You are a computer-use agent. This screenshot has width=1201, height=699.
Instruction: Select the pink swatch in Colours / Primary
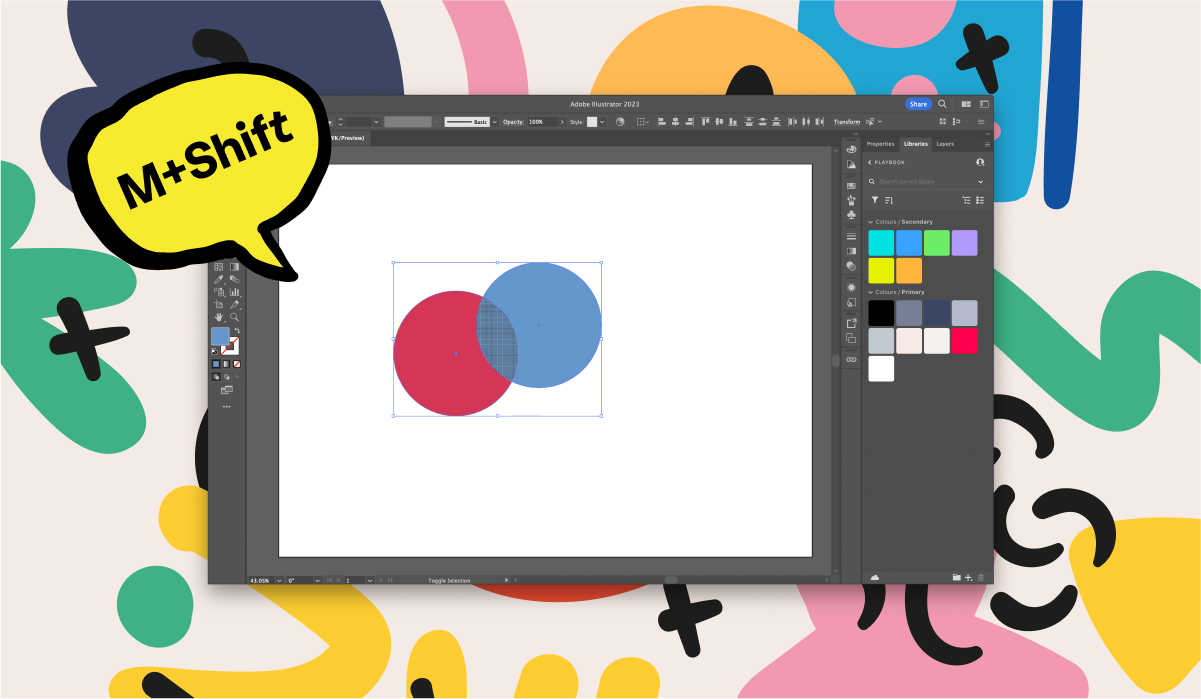964,340
